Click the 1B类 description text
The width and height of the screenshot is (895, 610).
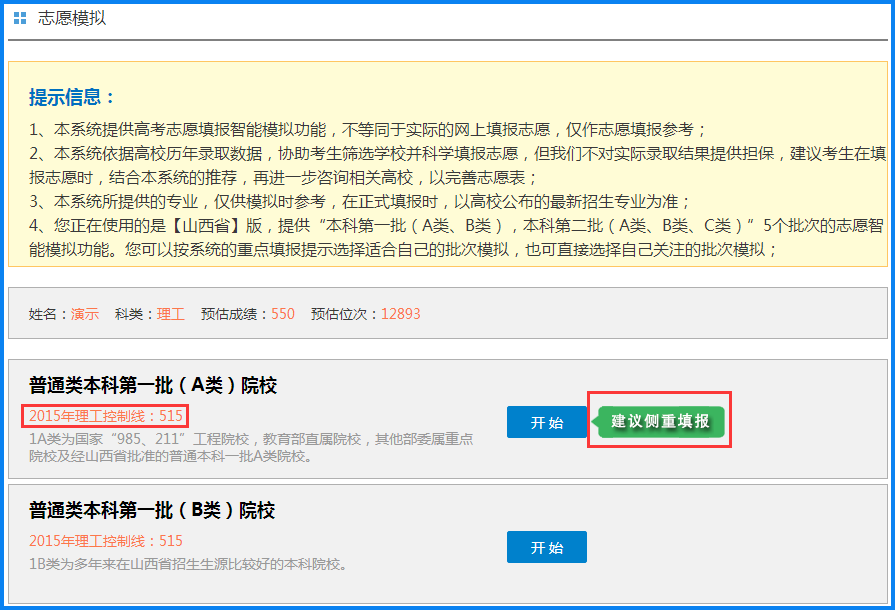click(188, 564)
